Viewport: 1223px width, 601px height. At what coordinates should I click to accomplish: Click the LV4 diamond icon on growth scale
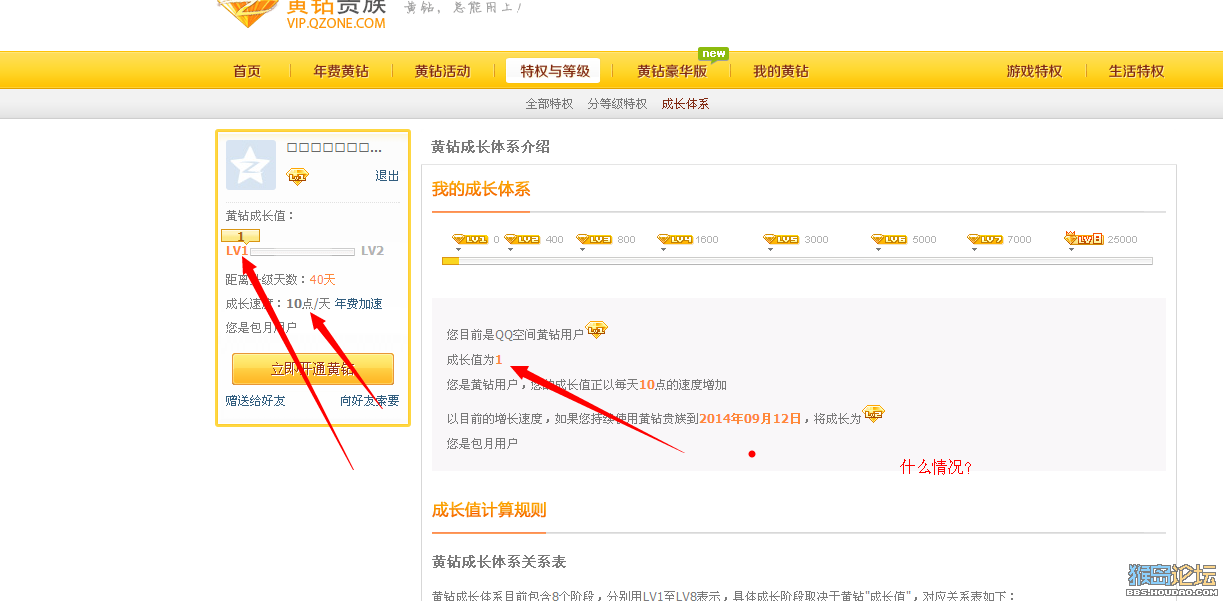pos(674,240)
